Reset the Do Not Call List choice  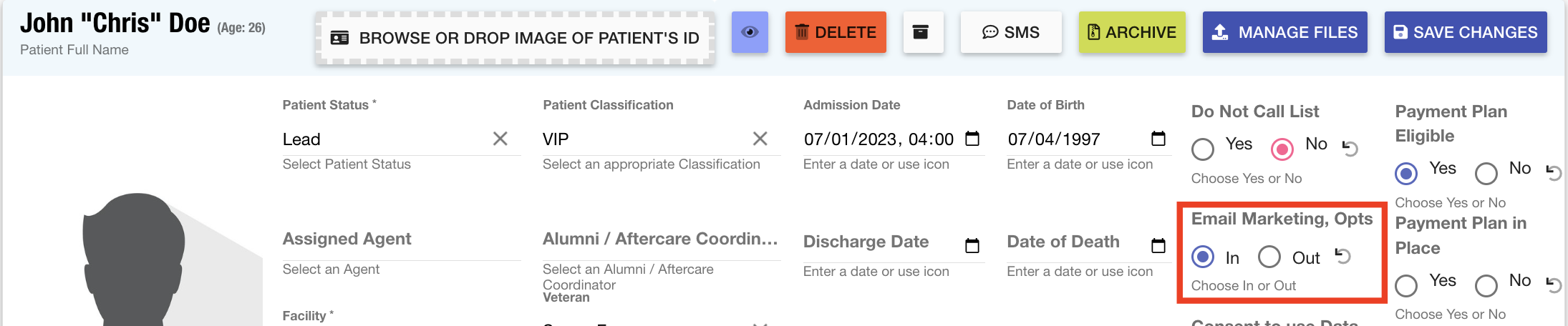[1350, 148]
